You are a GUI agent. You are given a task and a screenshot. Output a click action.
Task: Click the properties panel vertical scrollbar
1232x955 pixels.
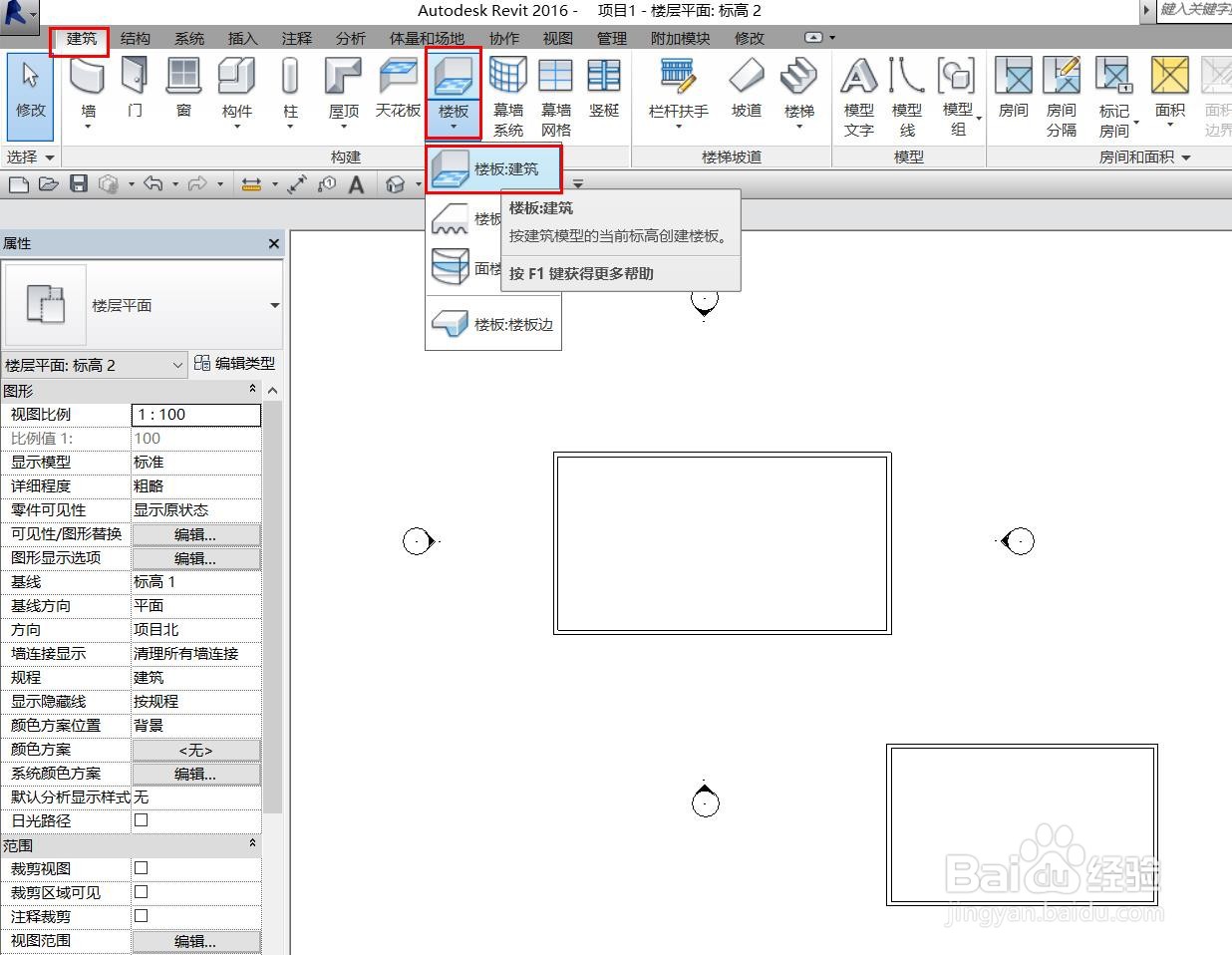pos(273,608)
